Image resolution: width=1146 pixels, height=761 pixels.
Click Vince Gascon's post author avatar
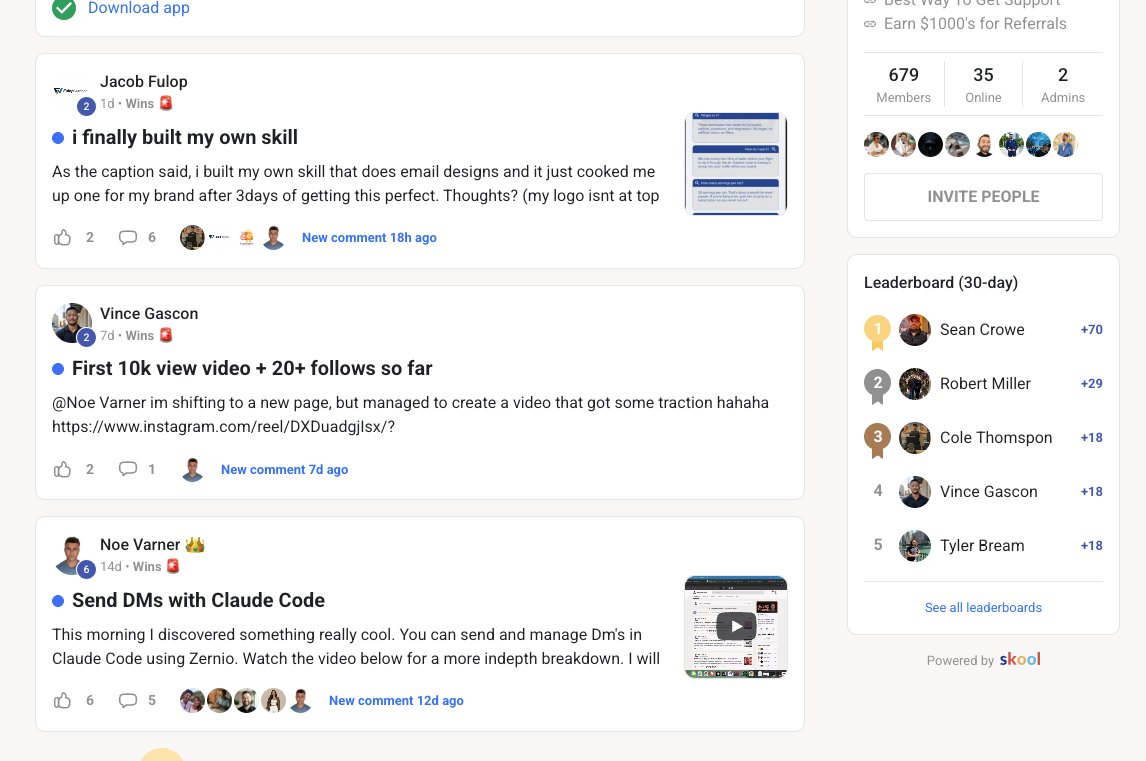(x=71, y=323)
